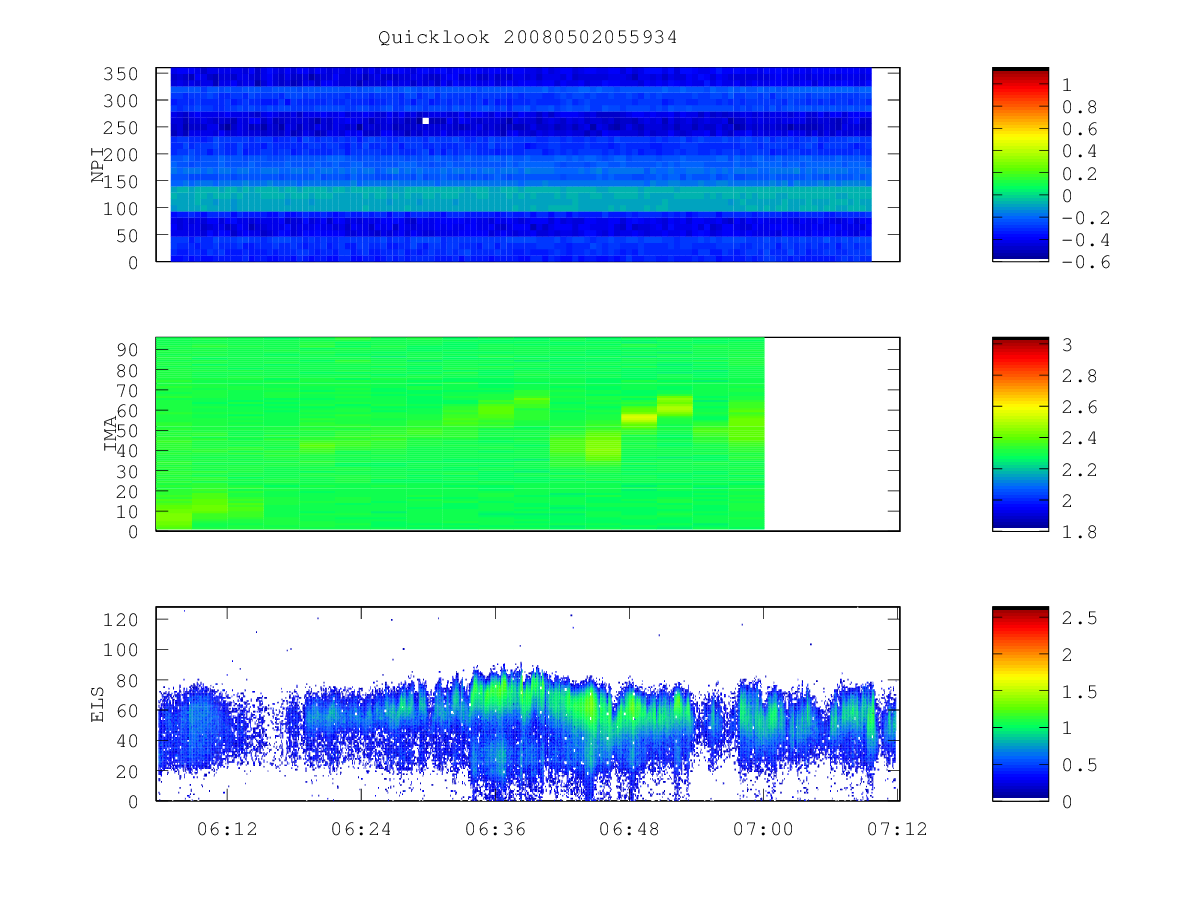1200x900 pixels.
Task: Click the title Quicklook 20080502055934
Action: (x=528, y=37)
